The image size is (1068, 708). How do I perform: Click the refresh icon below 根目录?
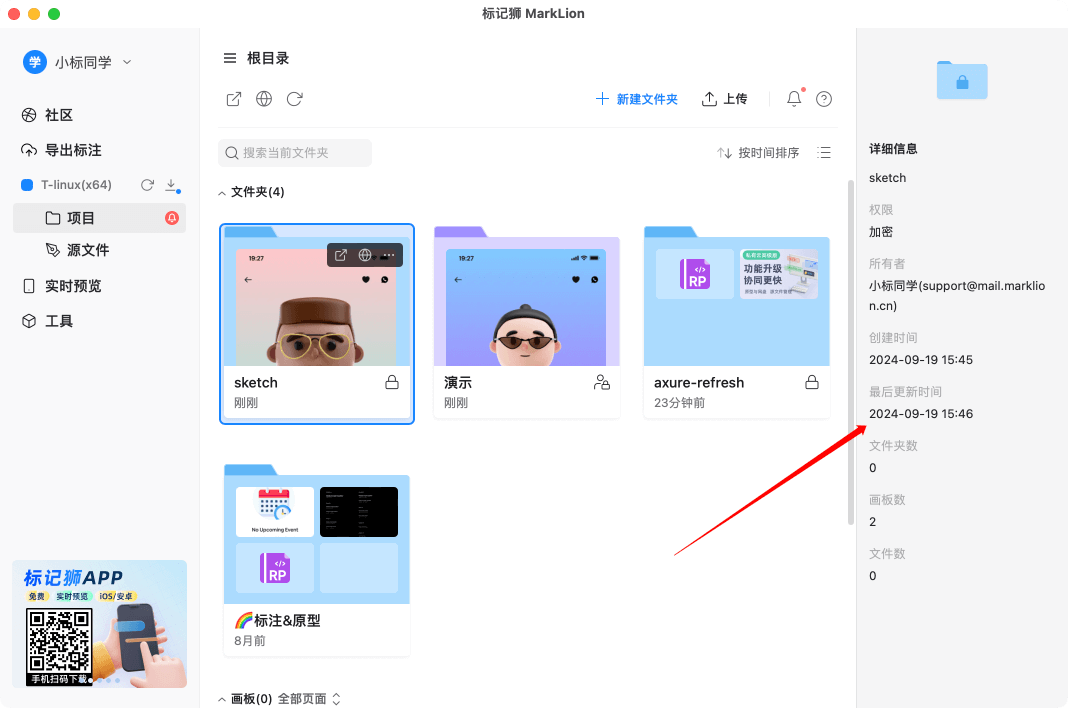click(x=295, y=99)
